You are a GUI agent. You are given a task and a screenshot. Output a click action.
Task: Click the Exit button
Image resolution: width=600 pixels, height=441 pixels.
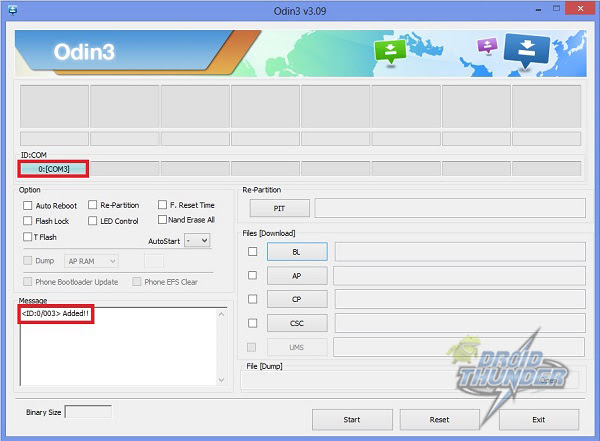pos(539,420)
